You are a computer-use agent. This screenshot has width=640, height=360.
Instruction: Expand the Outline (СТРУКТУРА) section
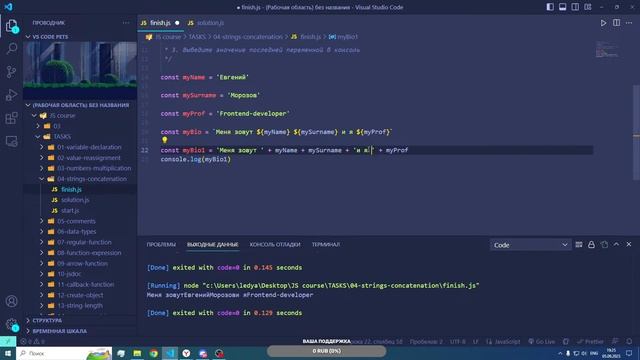pyautogui.click(x=80, y=320)
